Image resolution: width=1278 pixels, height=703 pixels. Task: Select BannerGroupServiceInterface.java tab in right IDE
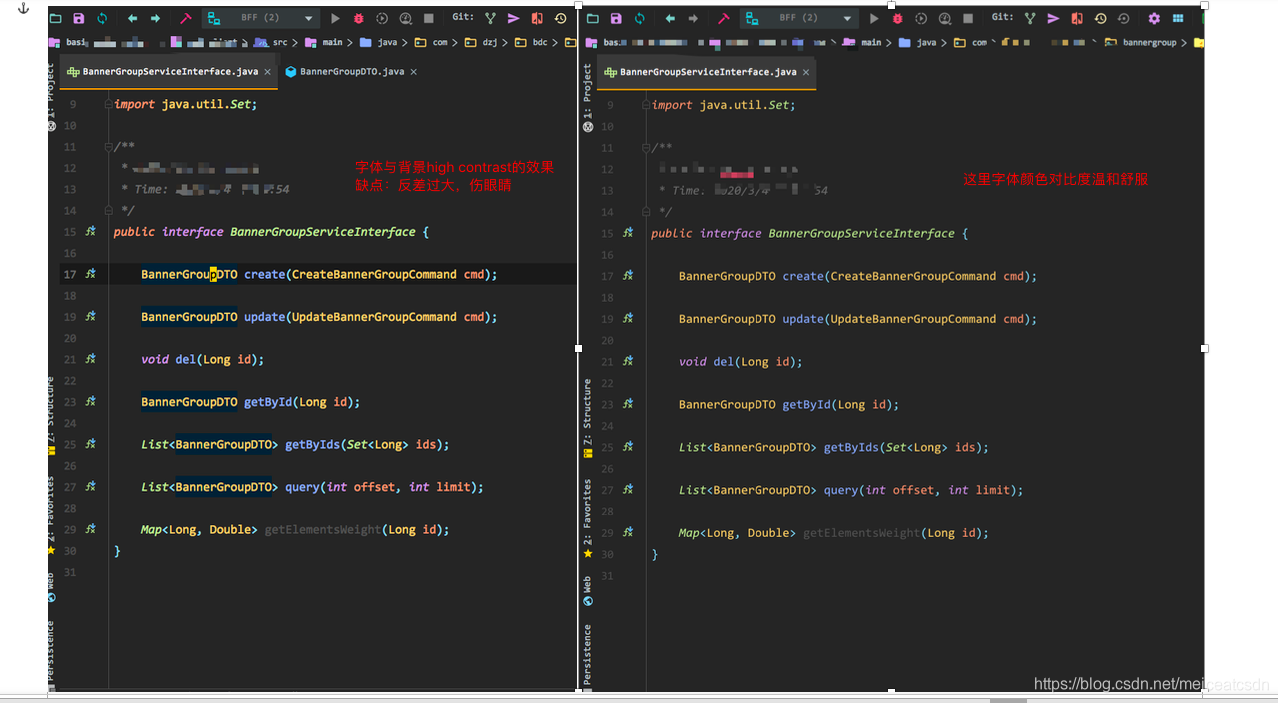pyautogui.click(x=706, y=71)
